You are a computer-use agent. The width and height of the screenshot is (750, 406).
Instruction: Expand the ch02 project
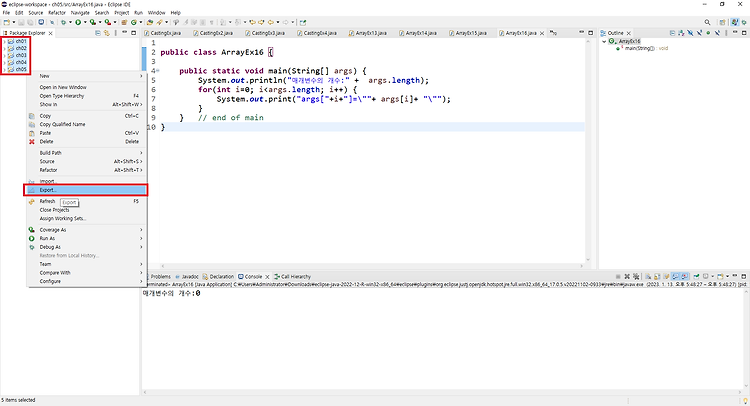click(x=4, y=48)
